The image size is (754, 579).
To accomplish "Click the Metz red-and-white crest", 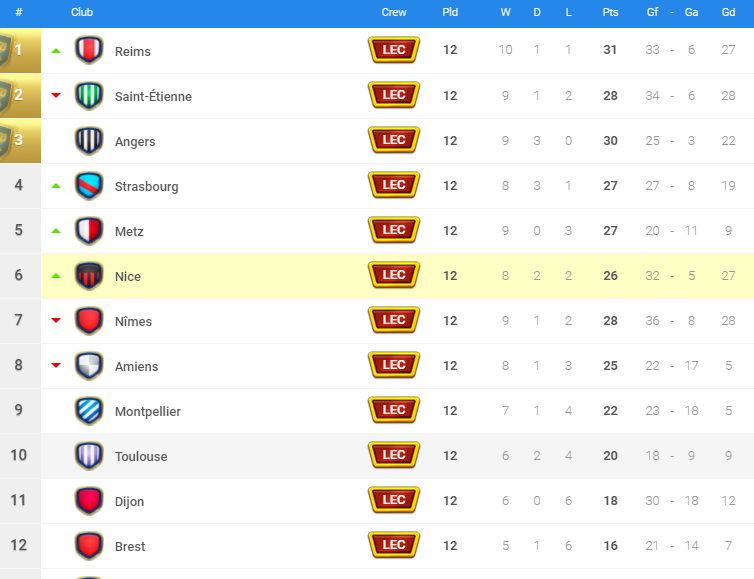I will pyautogui.click(x=89, y=231).
